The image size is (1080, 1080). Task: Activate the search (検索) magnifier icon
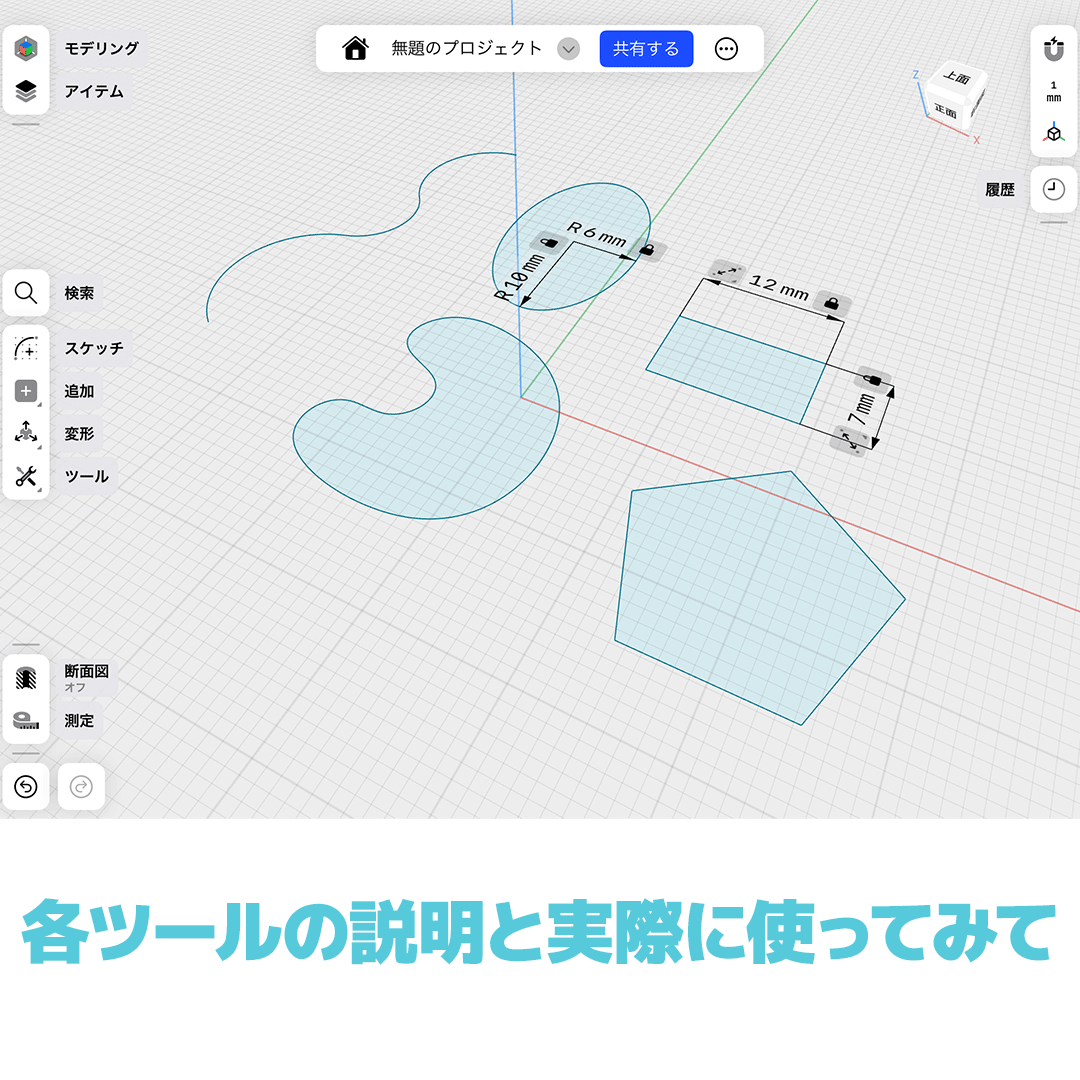tap(25, 292)
